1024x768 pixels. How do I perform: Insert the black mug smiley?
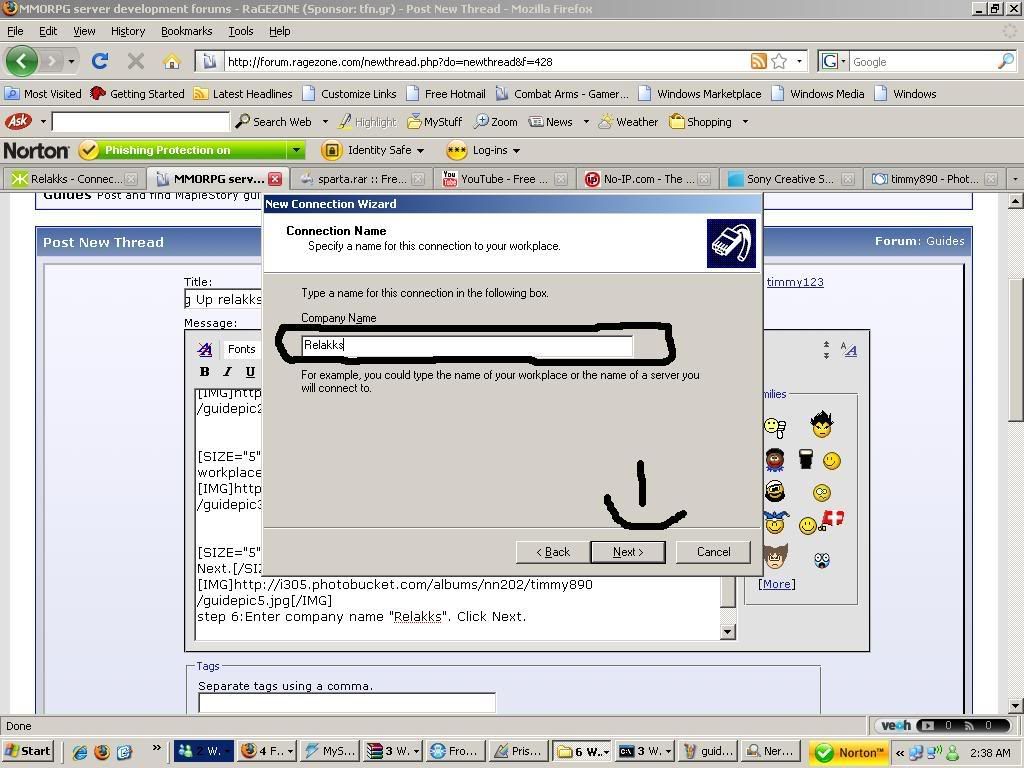[806, 460]
